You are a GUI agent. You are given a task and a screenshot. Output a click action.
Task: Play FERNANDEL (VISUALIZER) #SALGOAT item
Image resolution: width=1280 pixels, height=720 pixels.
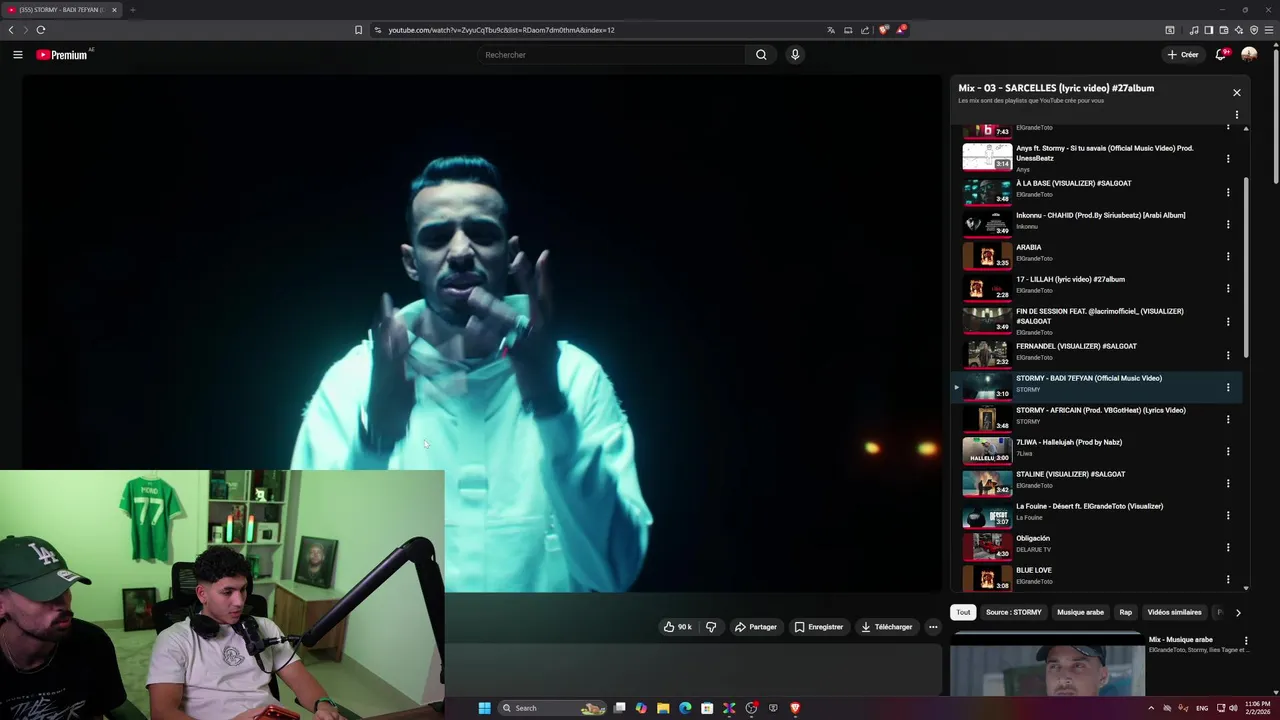[1095, 353]
